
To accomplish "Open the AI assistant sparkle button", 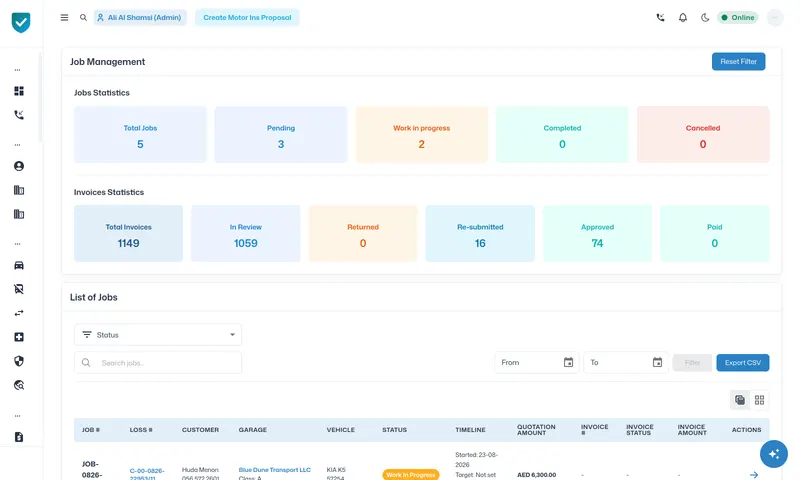I will (x=773, y=453).
